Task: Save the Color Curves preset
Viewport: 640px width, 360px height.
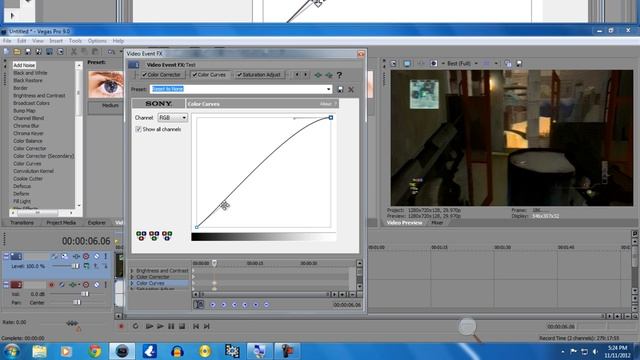Action: pyautogui.click(x=340, y=89)
